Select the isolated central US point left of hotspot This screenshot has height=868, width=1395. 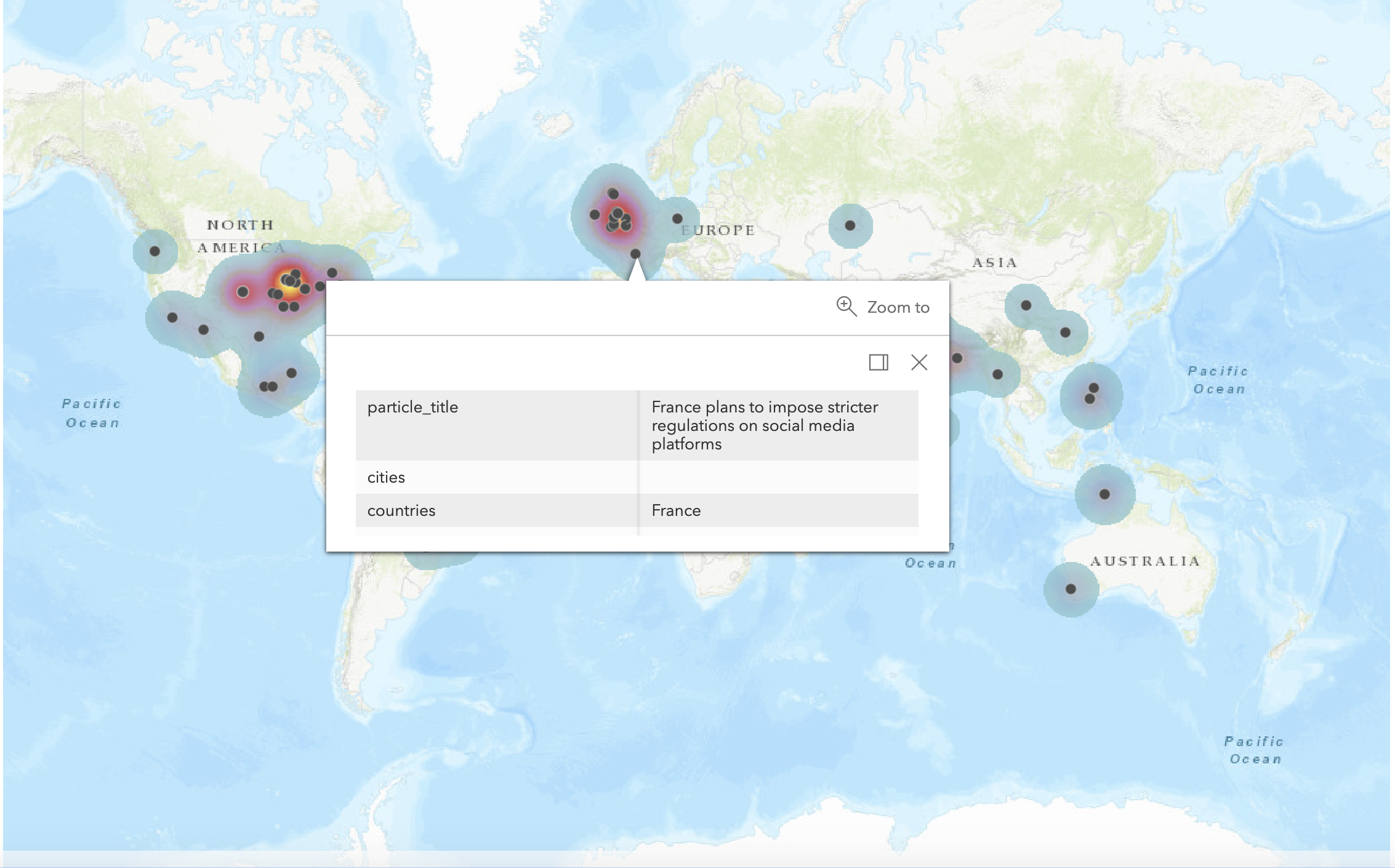(243, 291)
